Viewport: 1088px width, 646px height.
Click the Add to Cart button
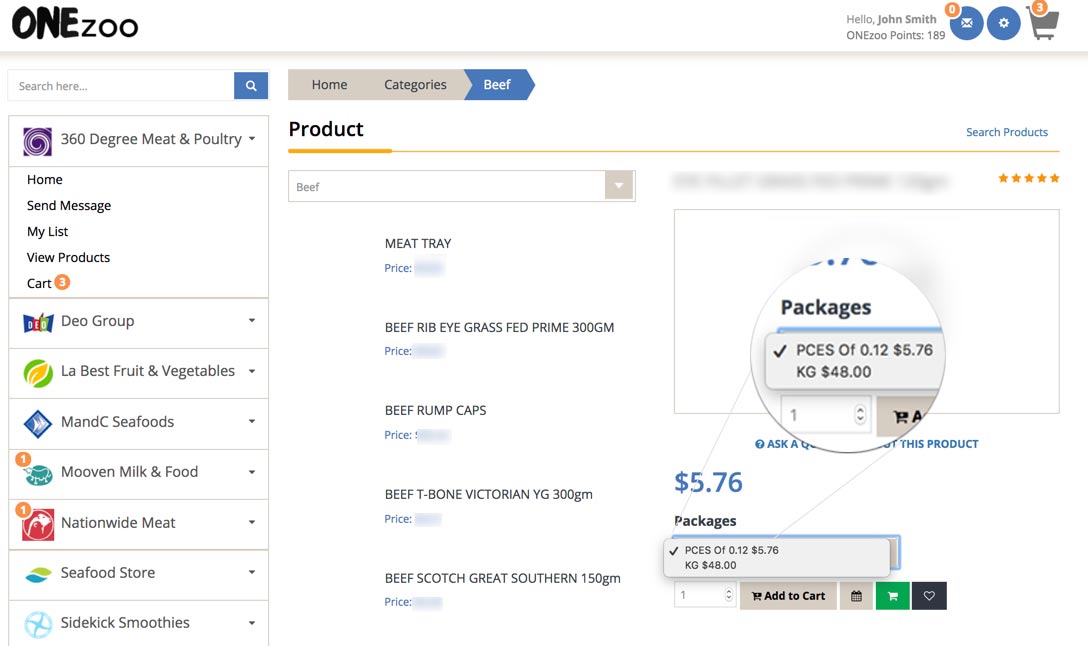click(x=788, y=595)
